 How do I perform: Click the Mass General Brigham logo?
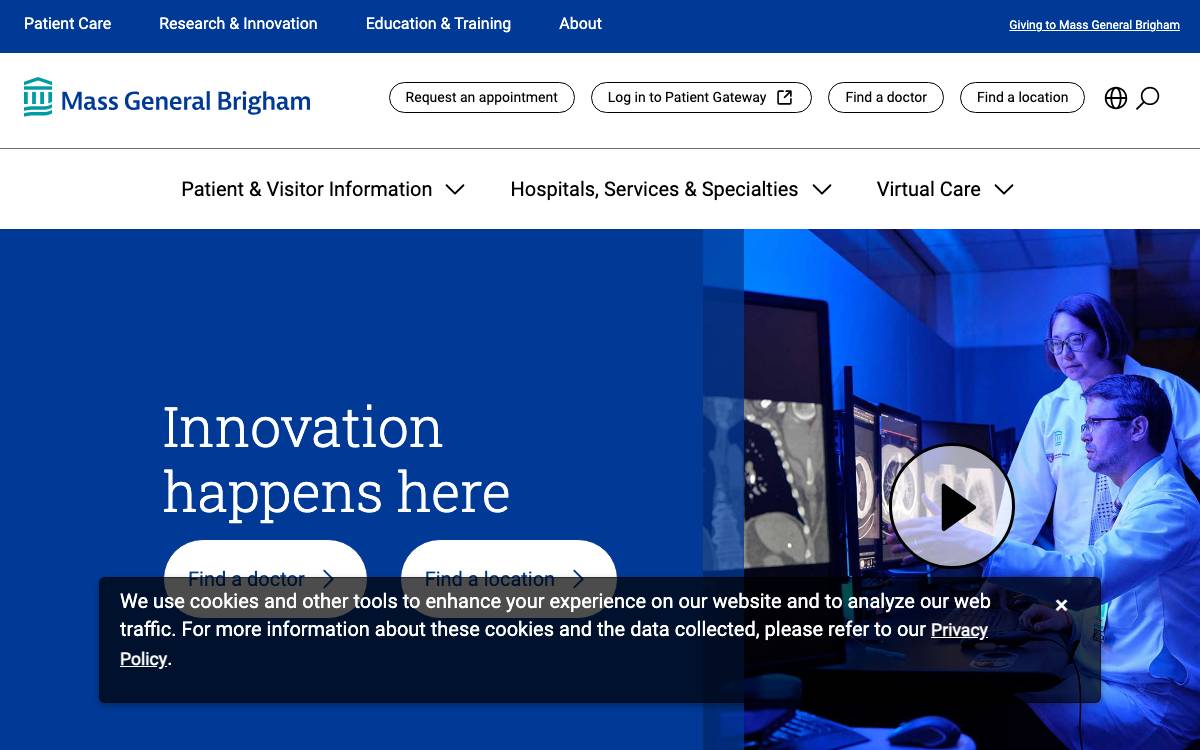pyautogui.click(x=167, y=97)
